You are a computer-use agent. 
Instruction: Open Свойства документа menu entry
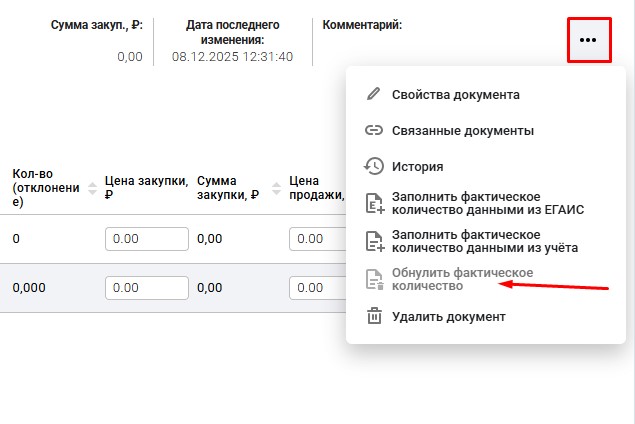click(456, 94)
